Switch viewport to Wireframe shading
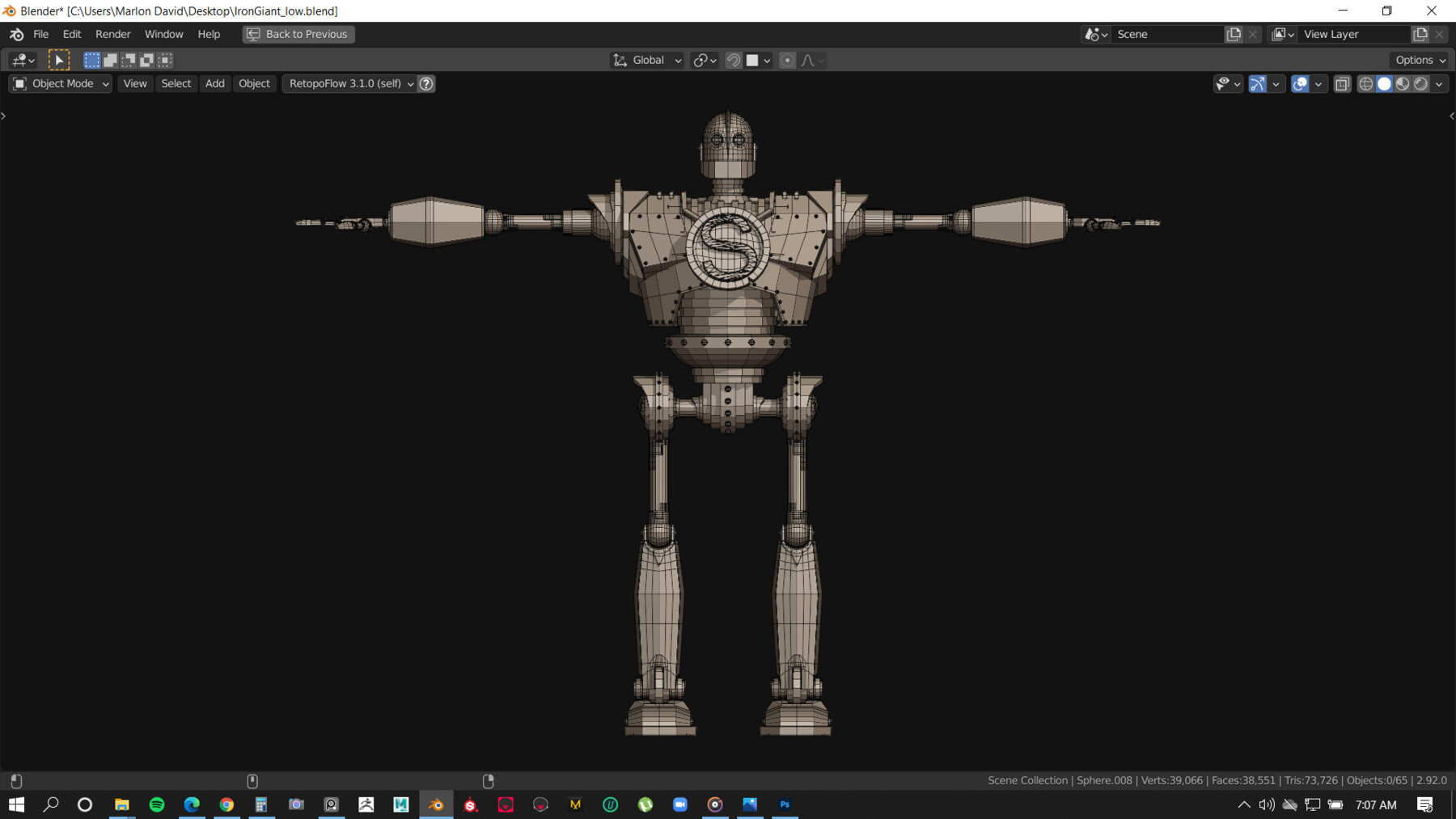Image resolution: width=1456 pixels, height=819 pixels. (x=1364, y=84)
